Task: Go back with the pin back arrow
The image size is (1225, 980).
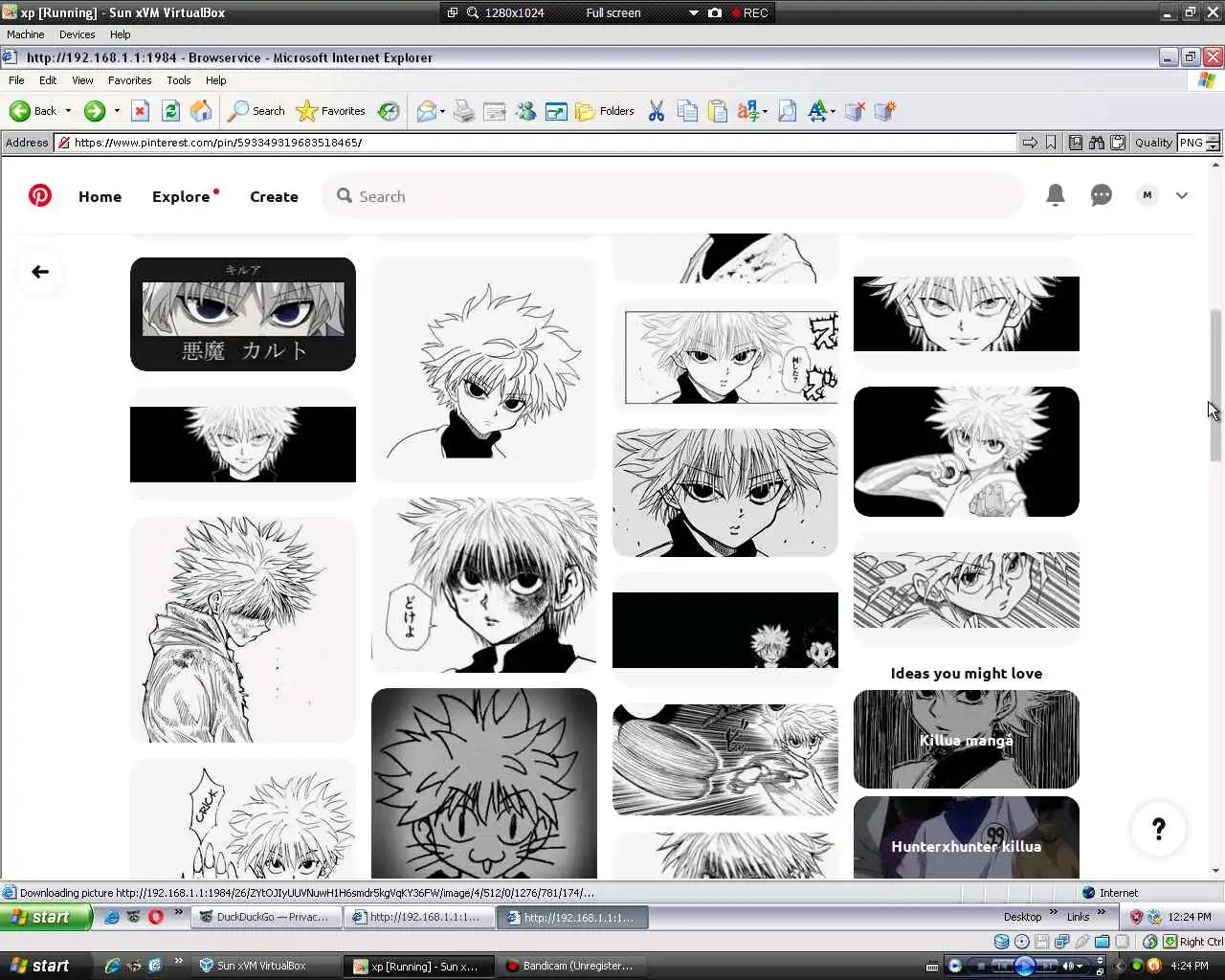Action: 40,272
